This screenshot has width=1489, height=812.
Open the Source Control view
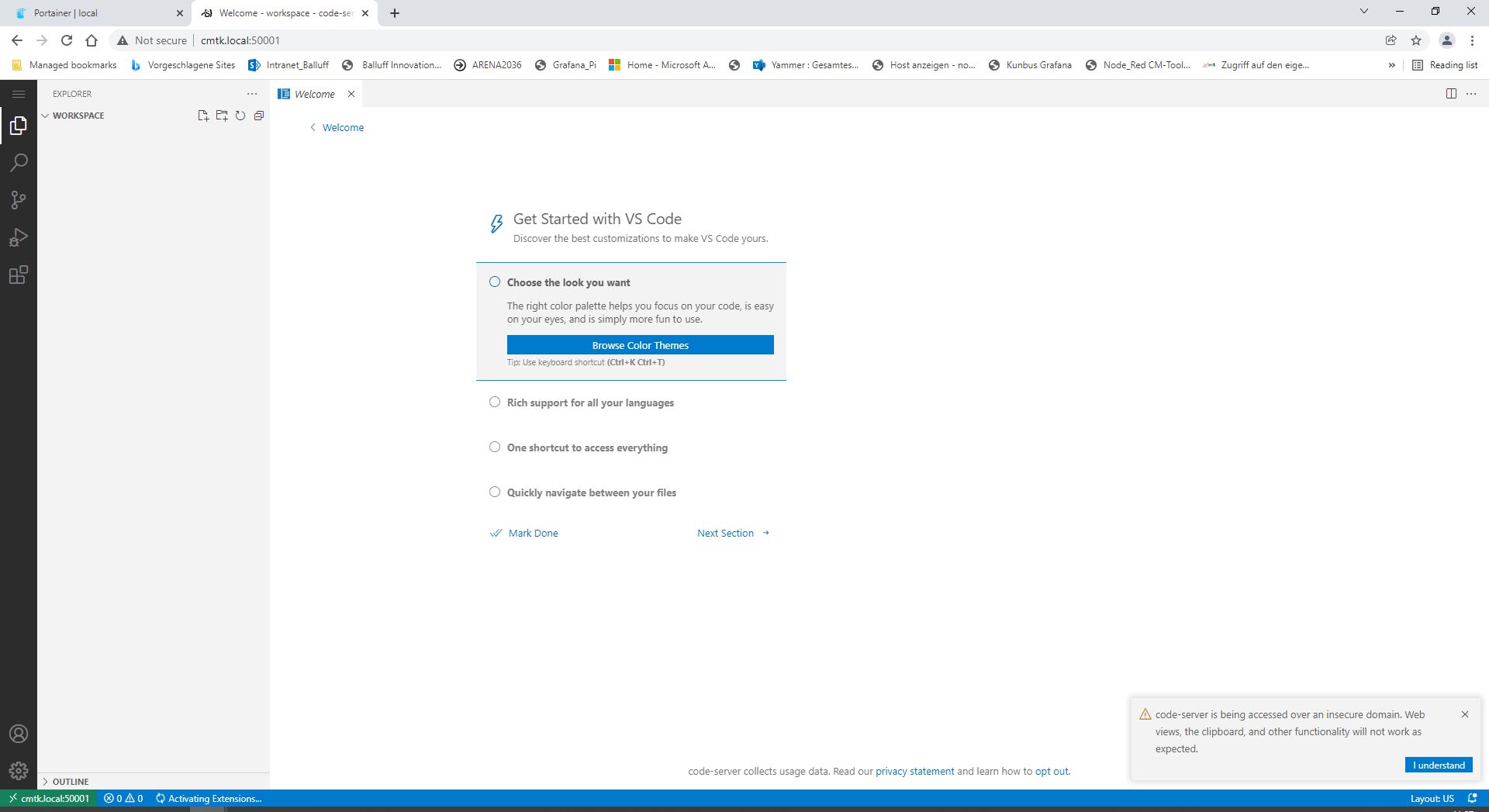[19, 200]
